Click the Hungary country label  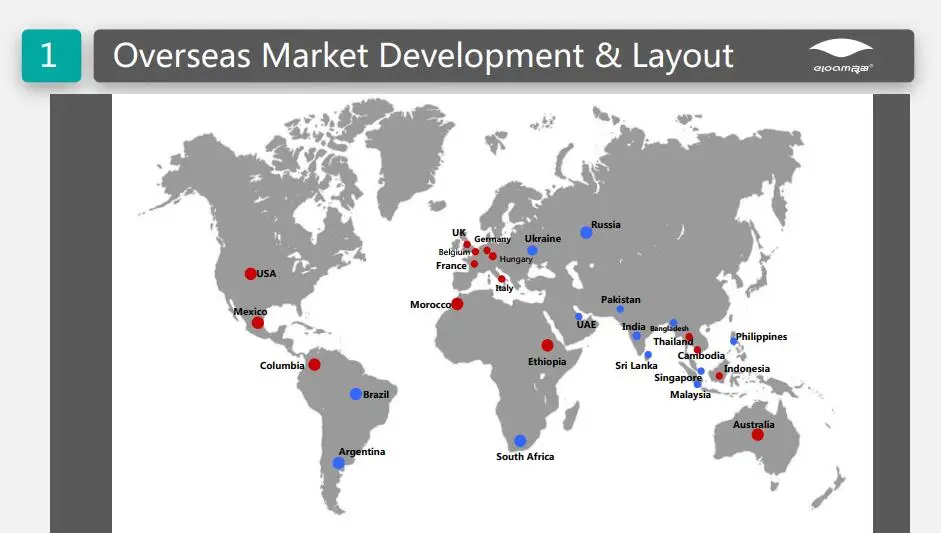click(x=516, y=259)
